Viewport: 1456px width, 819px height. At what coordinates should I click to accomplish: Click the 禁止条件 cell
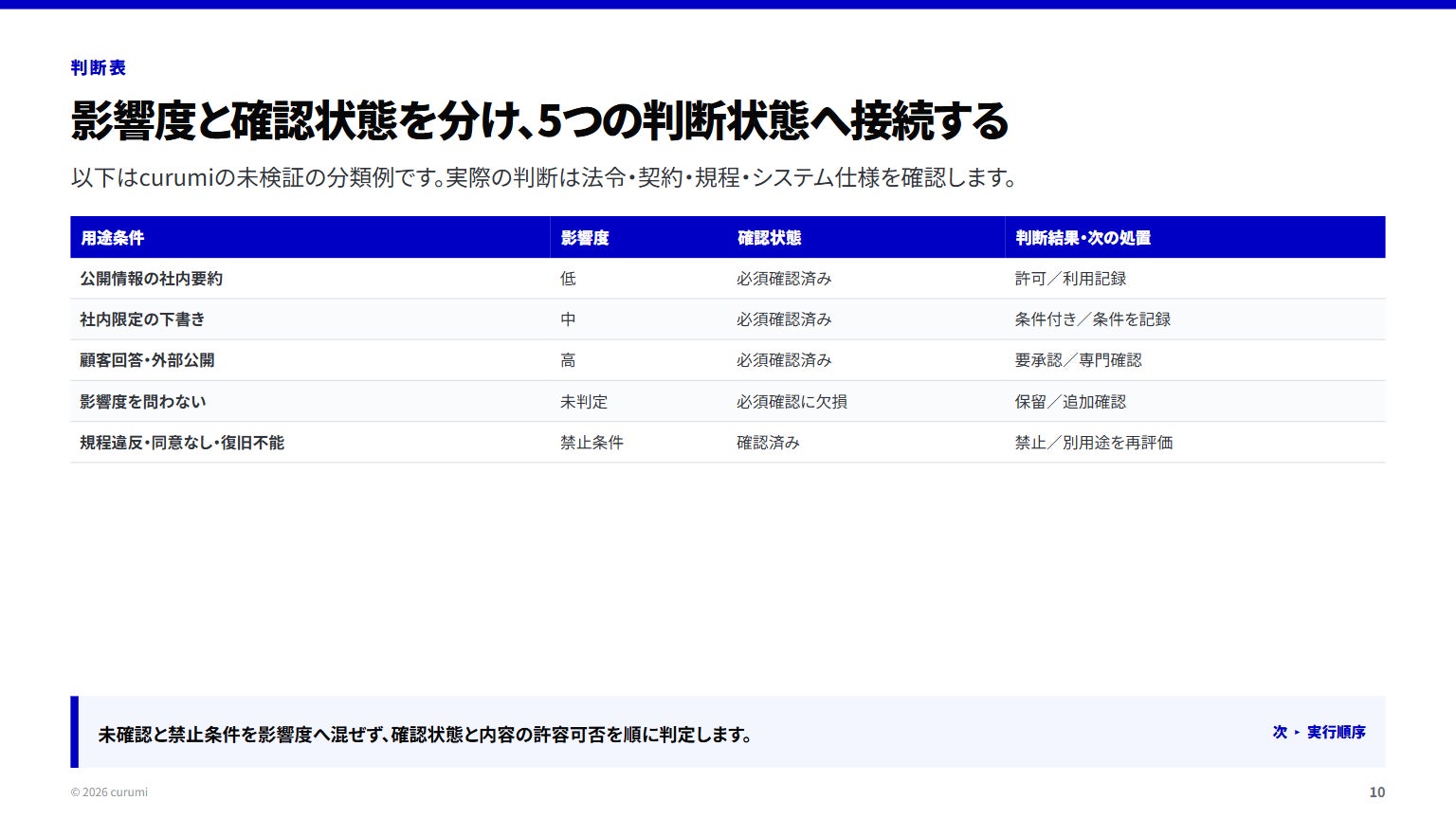591,443
